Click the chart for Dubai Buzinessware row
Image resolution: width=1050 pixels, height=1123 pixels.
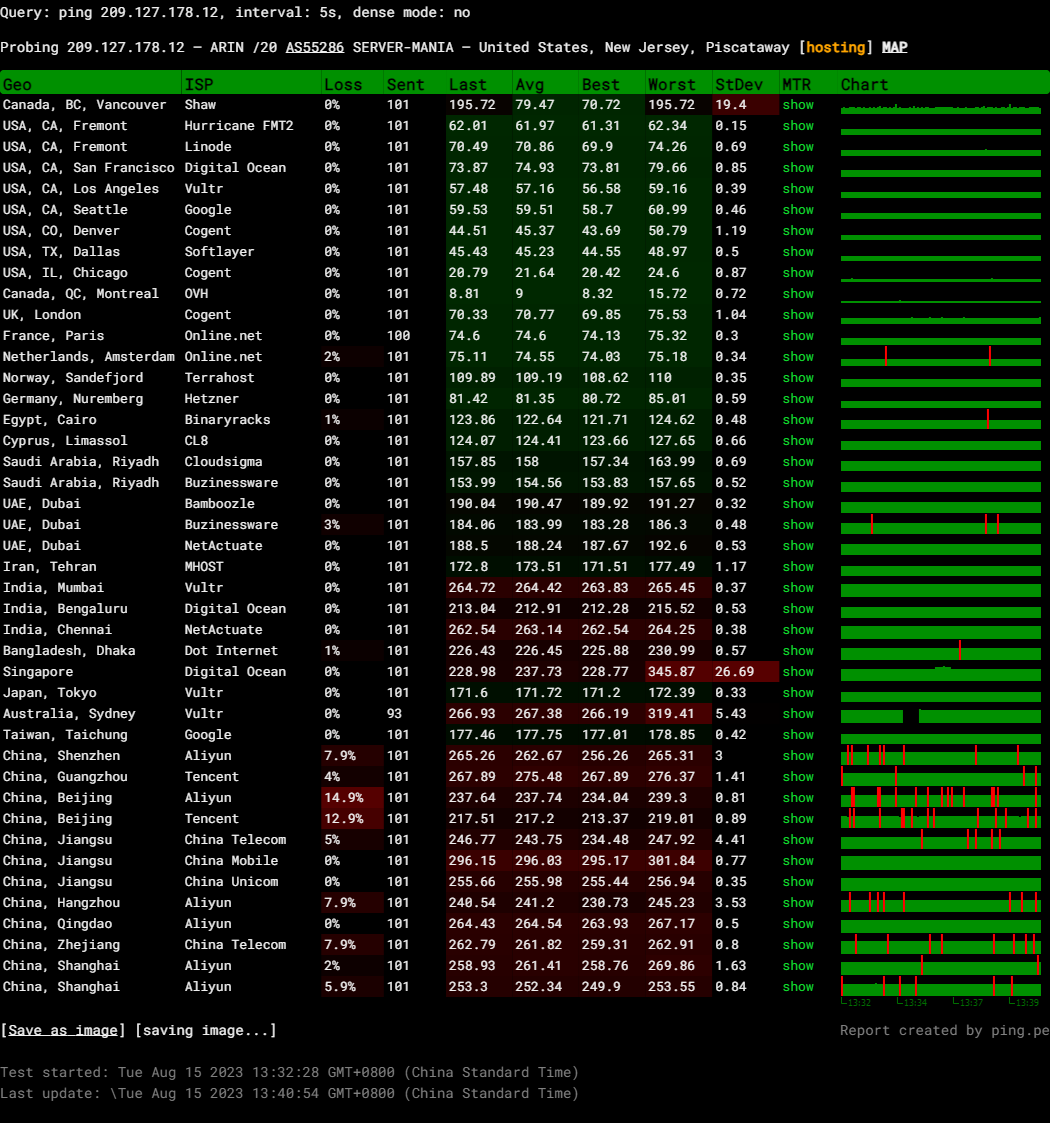(940, 525)
